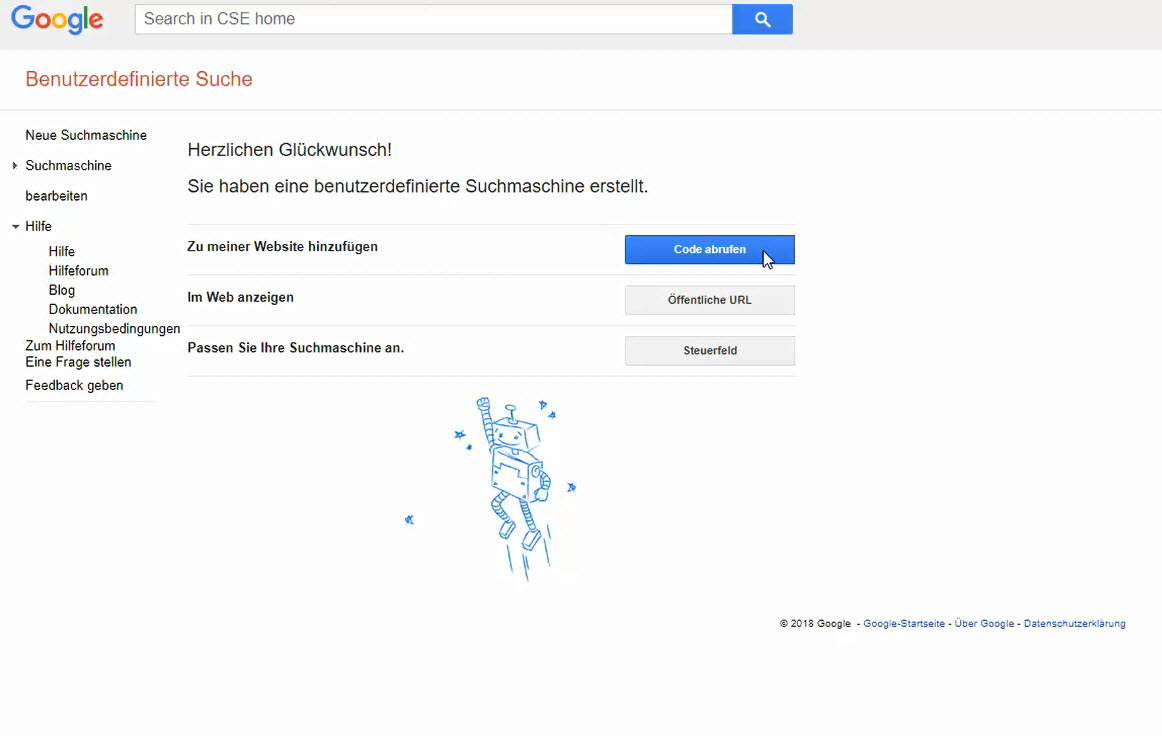Viewport: 1162px width, 736px height.
Task: Select Neue Suchmaschine in sidebar
Action: tap(86, 135)
